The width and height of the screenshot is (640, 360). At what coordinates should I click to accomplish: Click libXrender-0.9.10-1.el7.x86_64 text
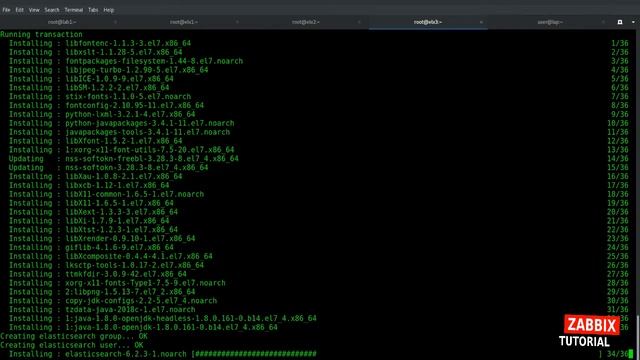tap(130, 239)
